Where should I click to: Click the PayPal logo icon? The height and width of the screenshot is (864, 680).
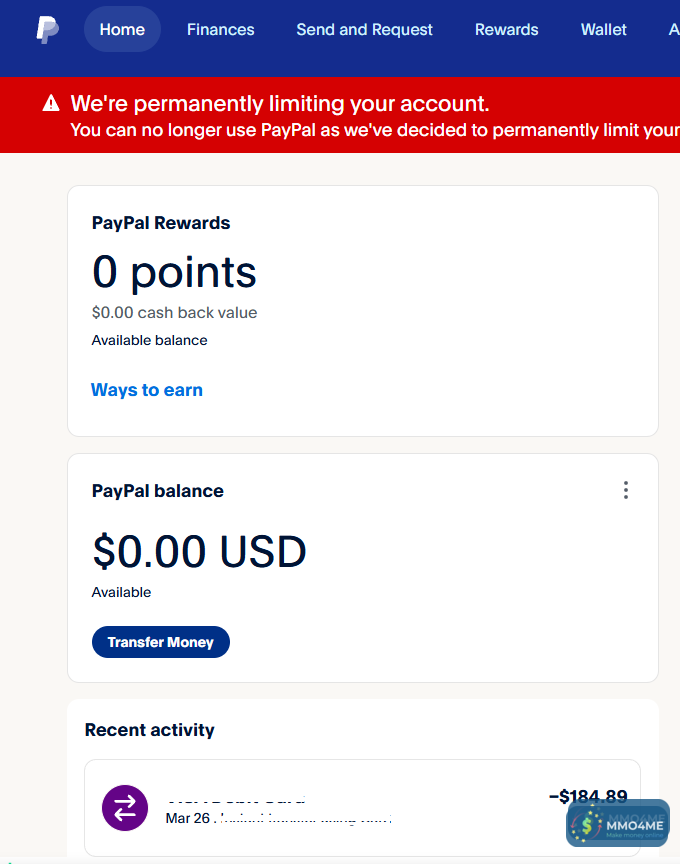coord(47,30)
